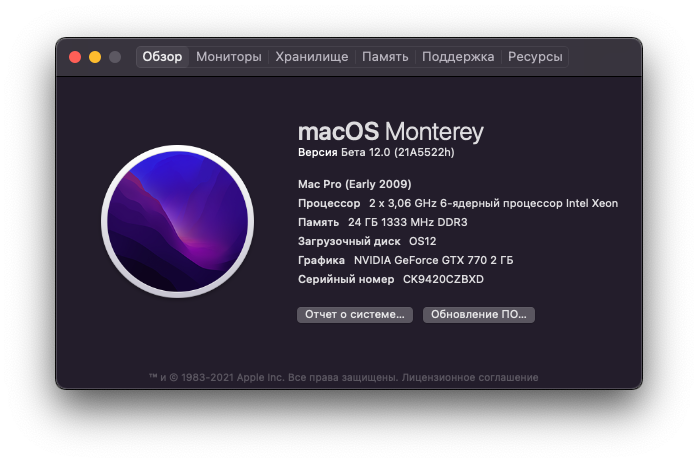The width and height of the screenshot is (698, 463).
Task: Select serial number CK9420CZBXD
Action: pos(443,279)
